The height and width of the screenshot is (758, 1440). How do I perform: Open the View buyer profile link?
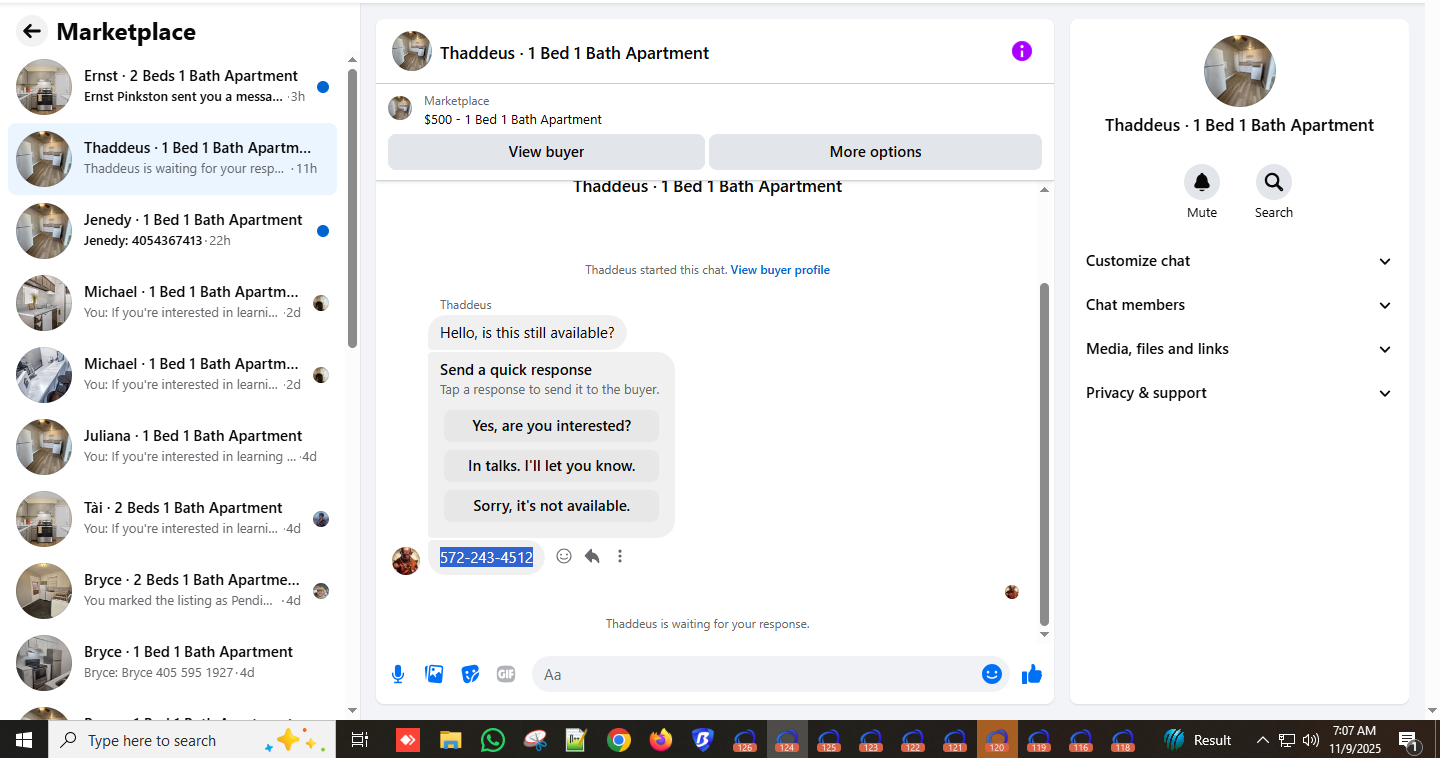tap(780, 270)
